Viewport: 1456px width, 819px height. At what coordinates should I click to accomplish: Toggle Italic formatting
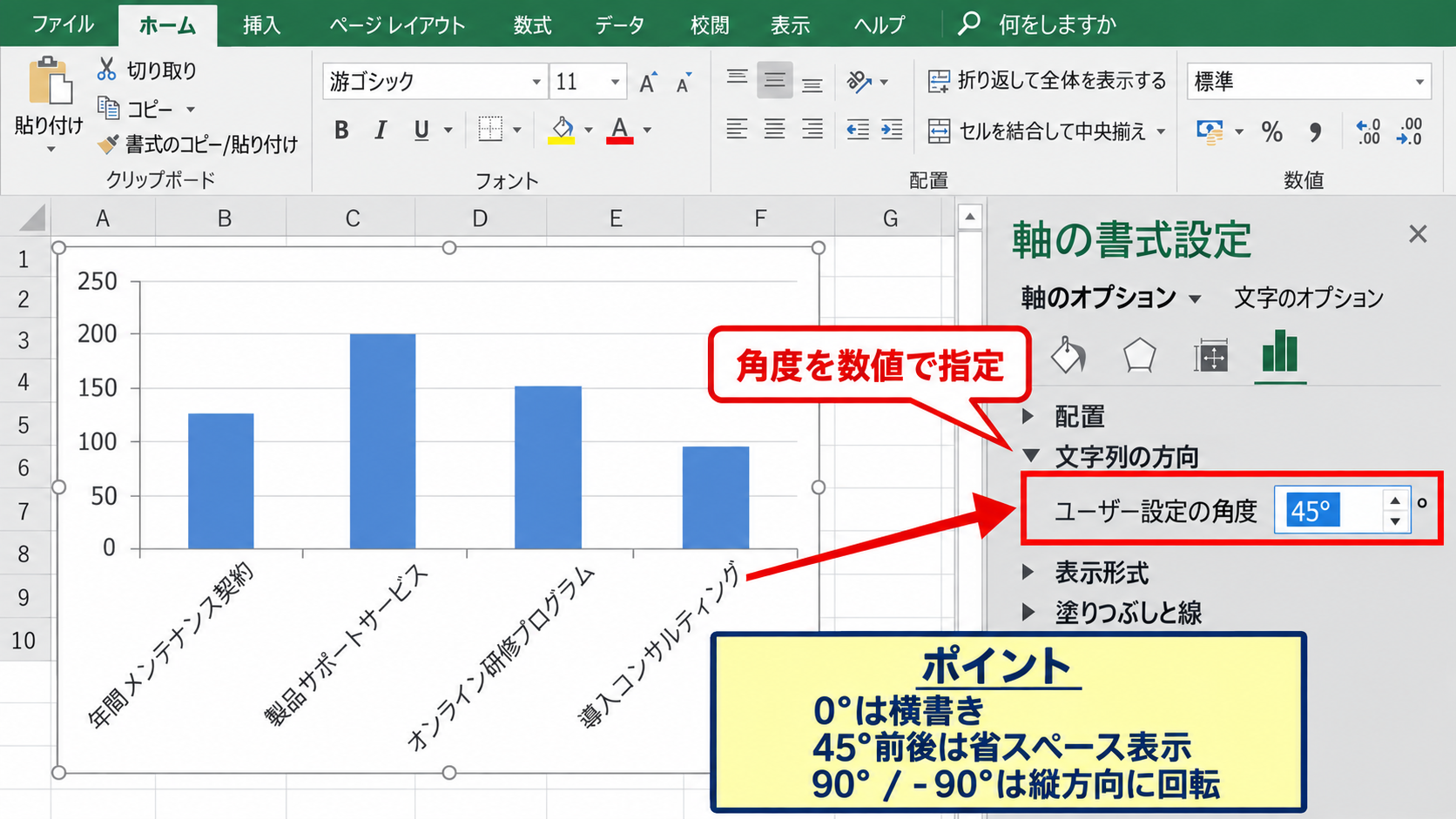[x=381, y=131]
